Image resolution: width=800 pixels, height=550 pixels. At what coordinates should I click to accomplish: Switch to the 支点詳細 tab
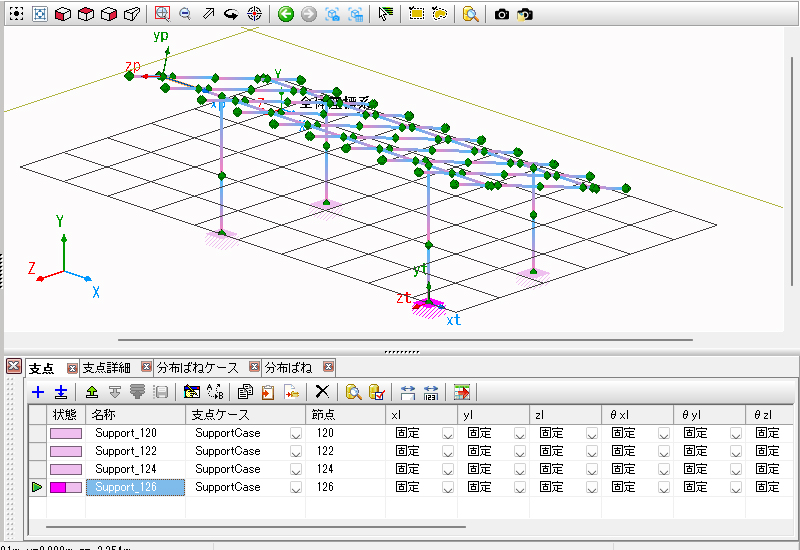109,367
